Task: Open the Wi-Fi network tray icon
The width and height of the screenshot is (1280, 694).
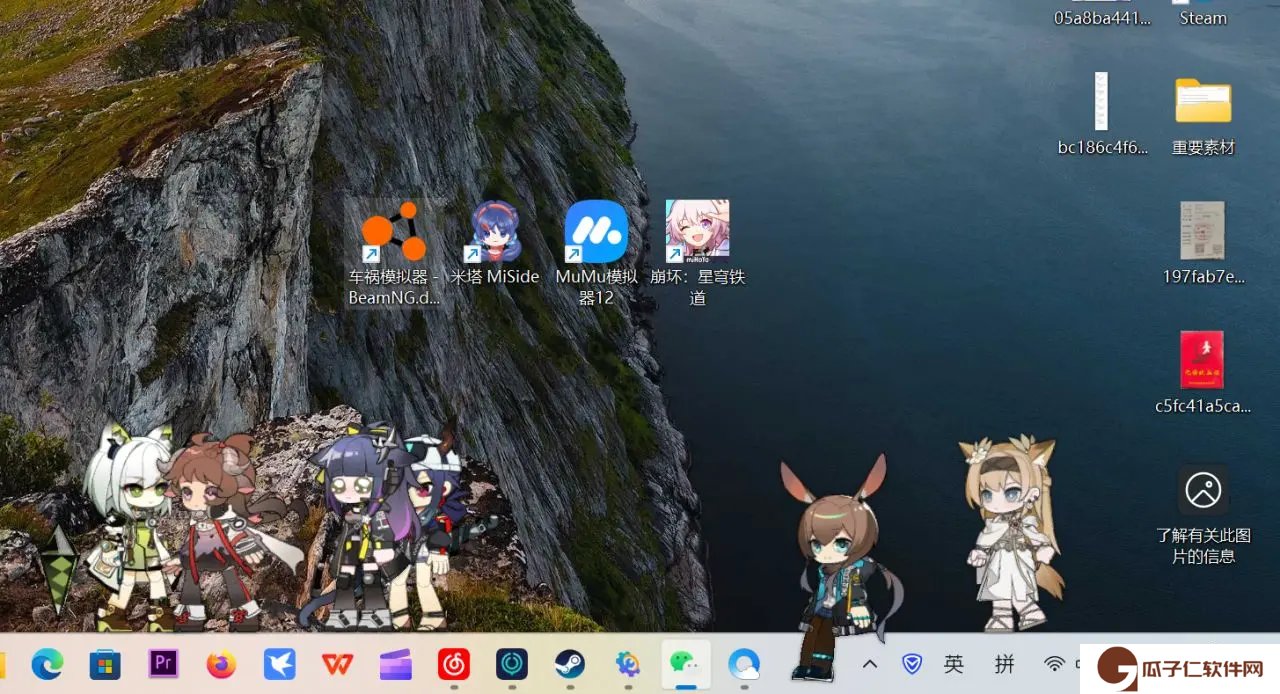Action: point(1054,664)
